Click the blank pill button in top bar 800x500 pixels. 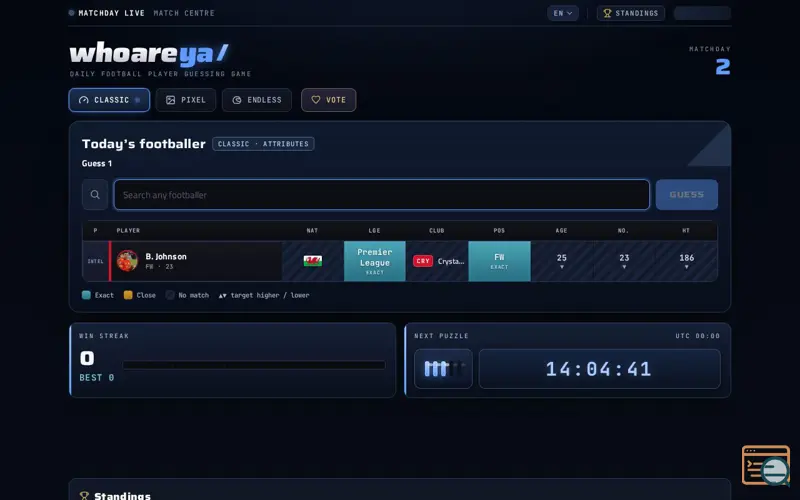point(703,13)
